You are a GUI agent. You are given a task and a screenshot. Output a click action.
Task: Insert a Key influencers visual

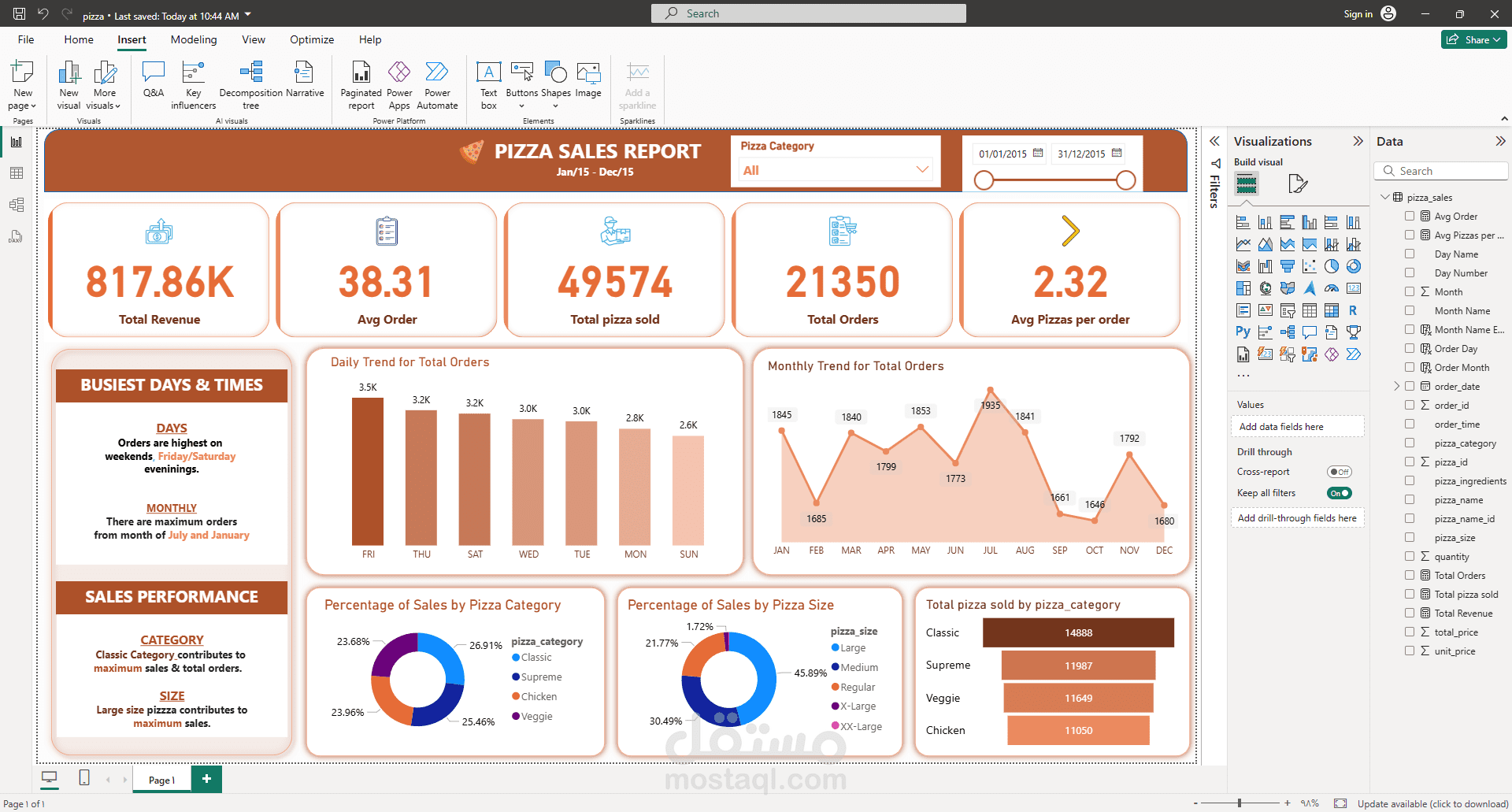pos(194,85)
